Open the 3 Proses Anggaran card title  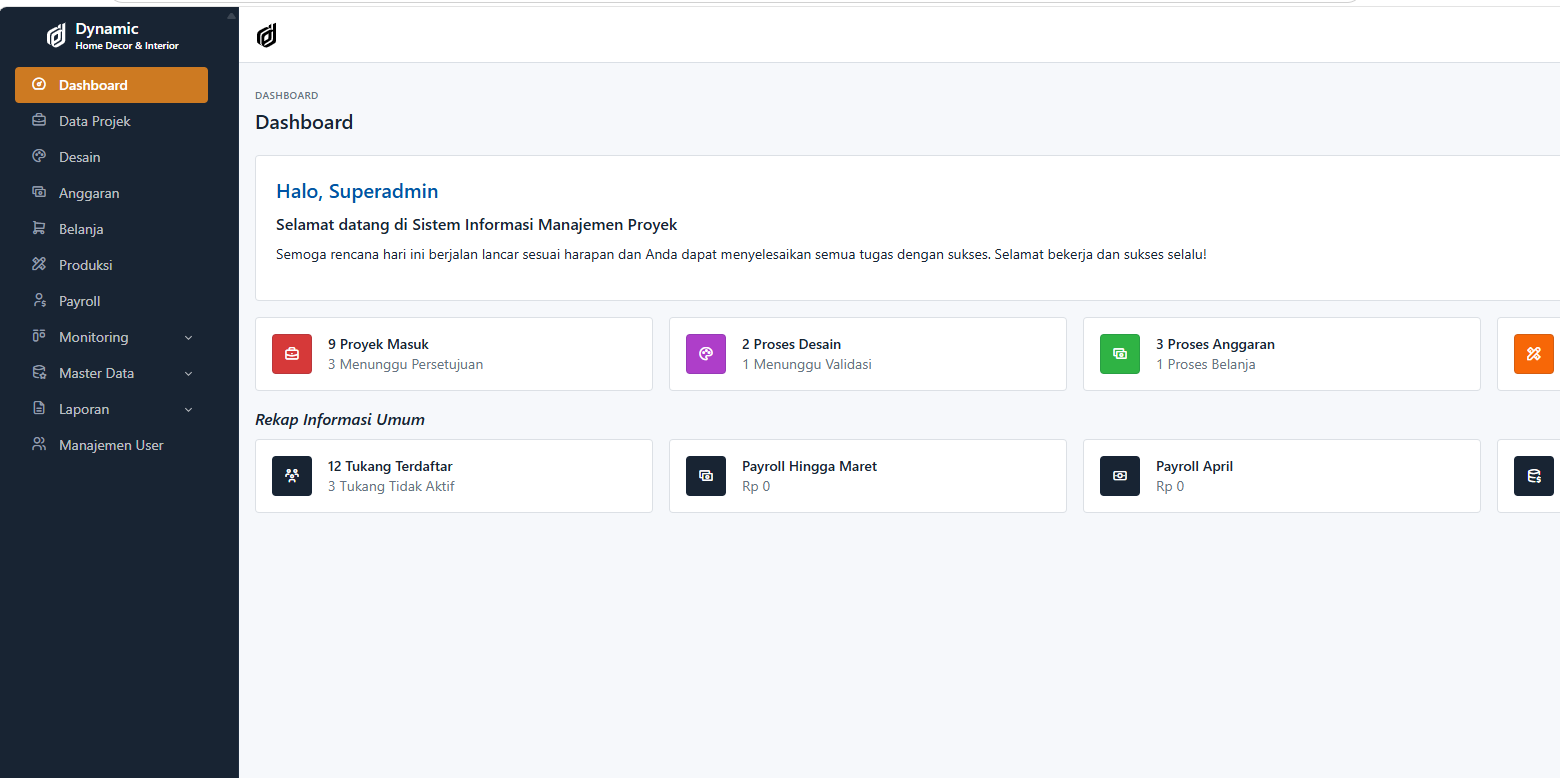[1215, 344]
